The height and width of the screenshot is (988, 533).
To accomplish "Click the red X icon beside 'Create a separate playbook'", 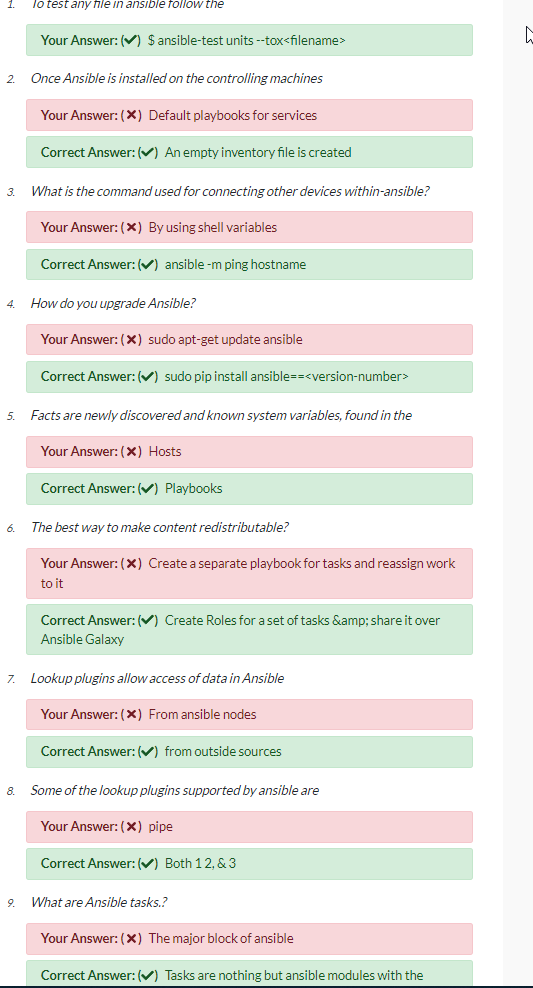I will [x=131, y=563].
